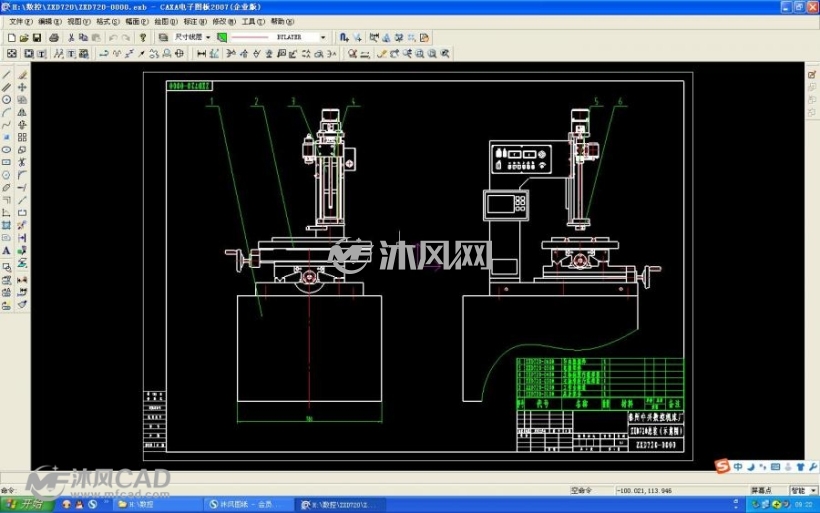
Task: Open the 帮助 (Help) menu
Action: point(282,21)
